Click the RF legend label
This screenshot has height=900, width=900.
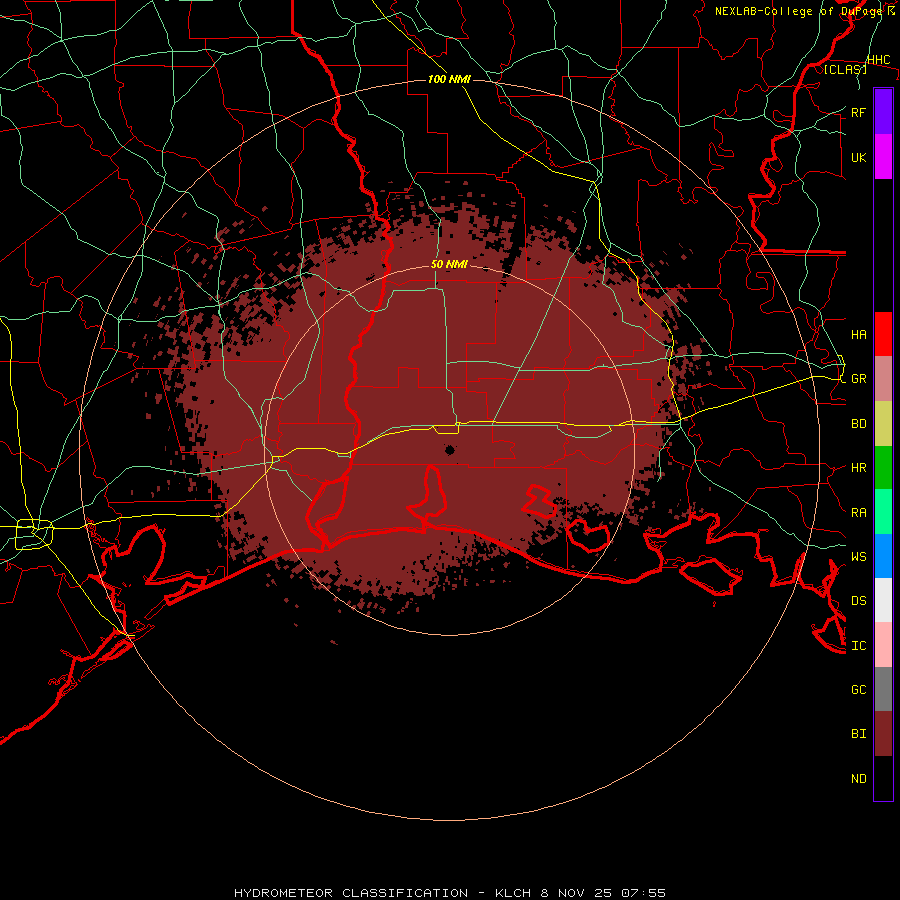pos(858,112)
